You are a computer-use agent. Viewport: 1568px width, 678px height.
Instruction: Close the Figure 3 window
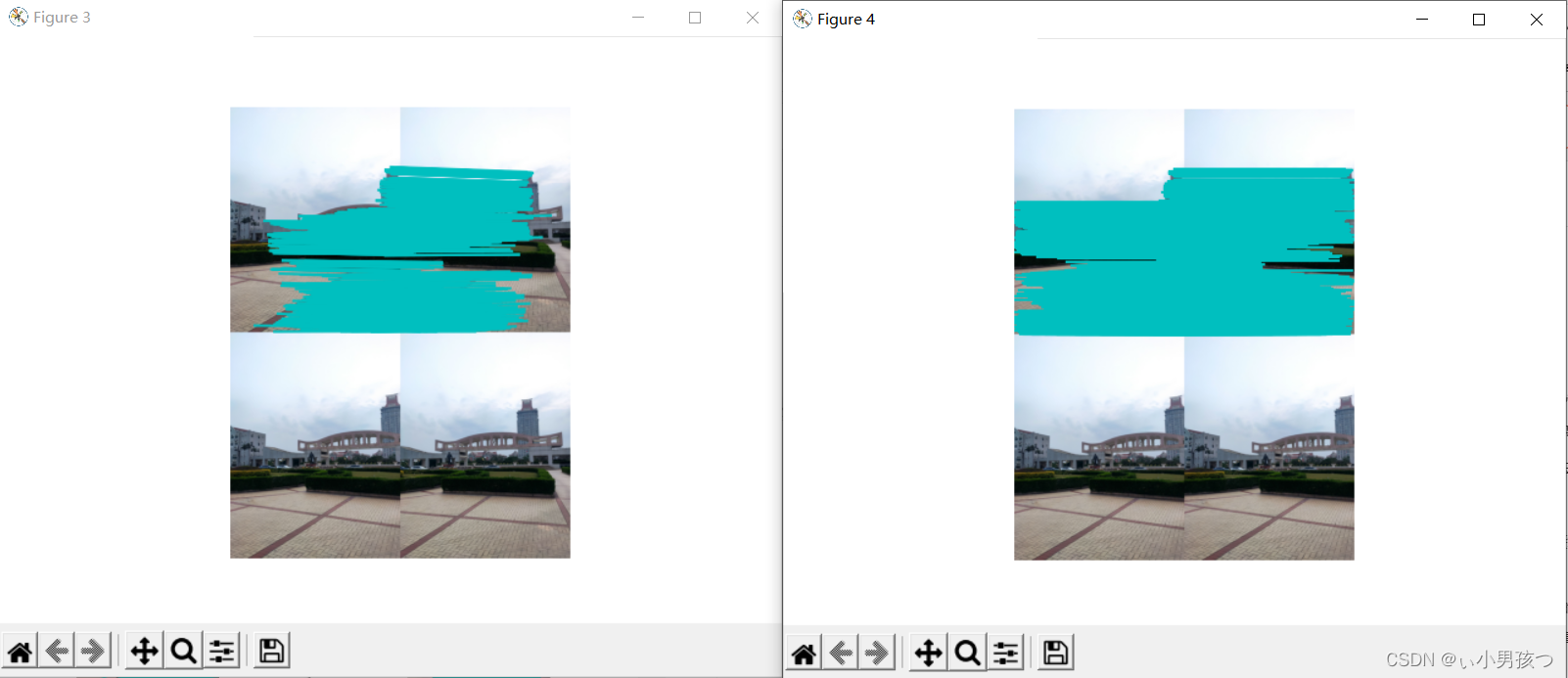point(753,18)
